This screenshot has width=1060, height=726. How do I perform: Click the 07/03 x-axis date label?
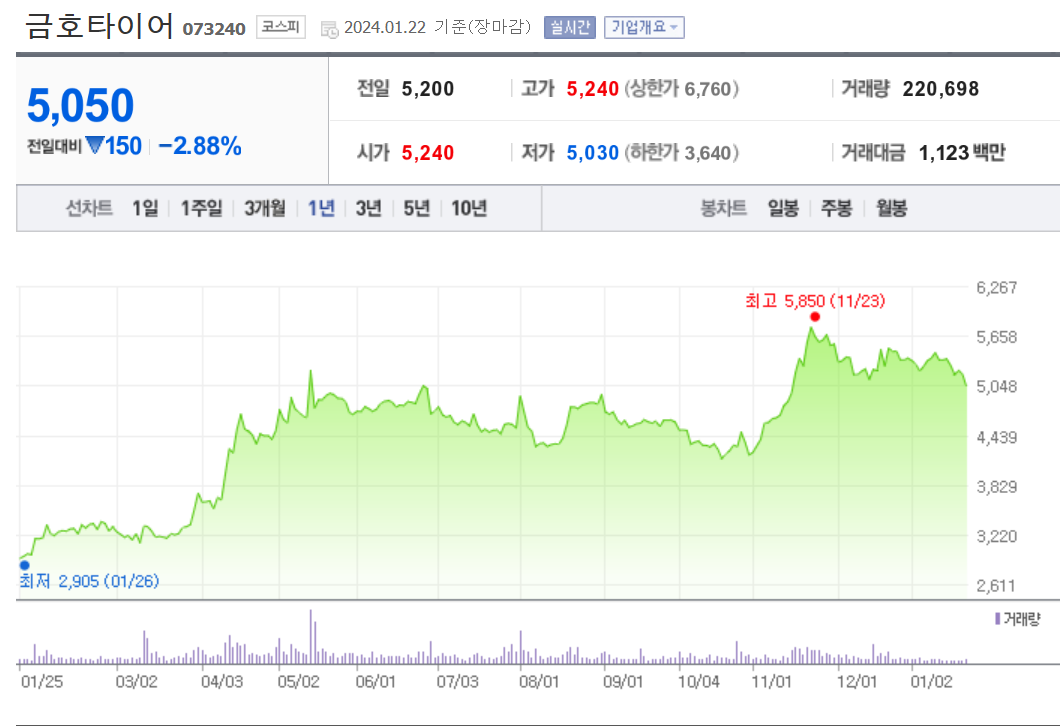pos(458,681)
